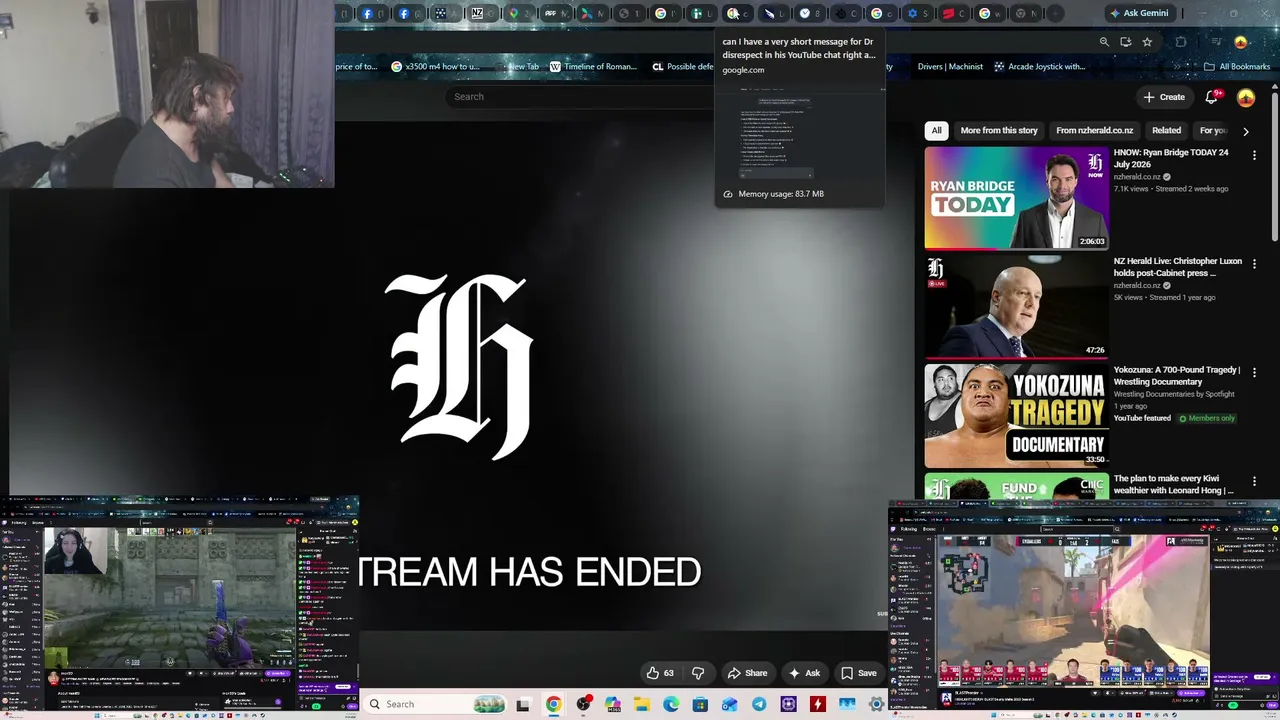Viewport: 1280px width, 720px height.
Task: Open the YouTube account avatar menu
Action: tap(1246, 97)
